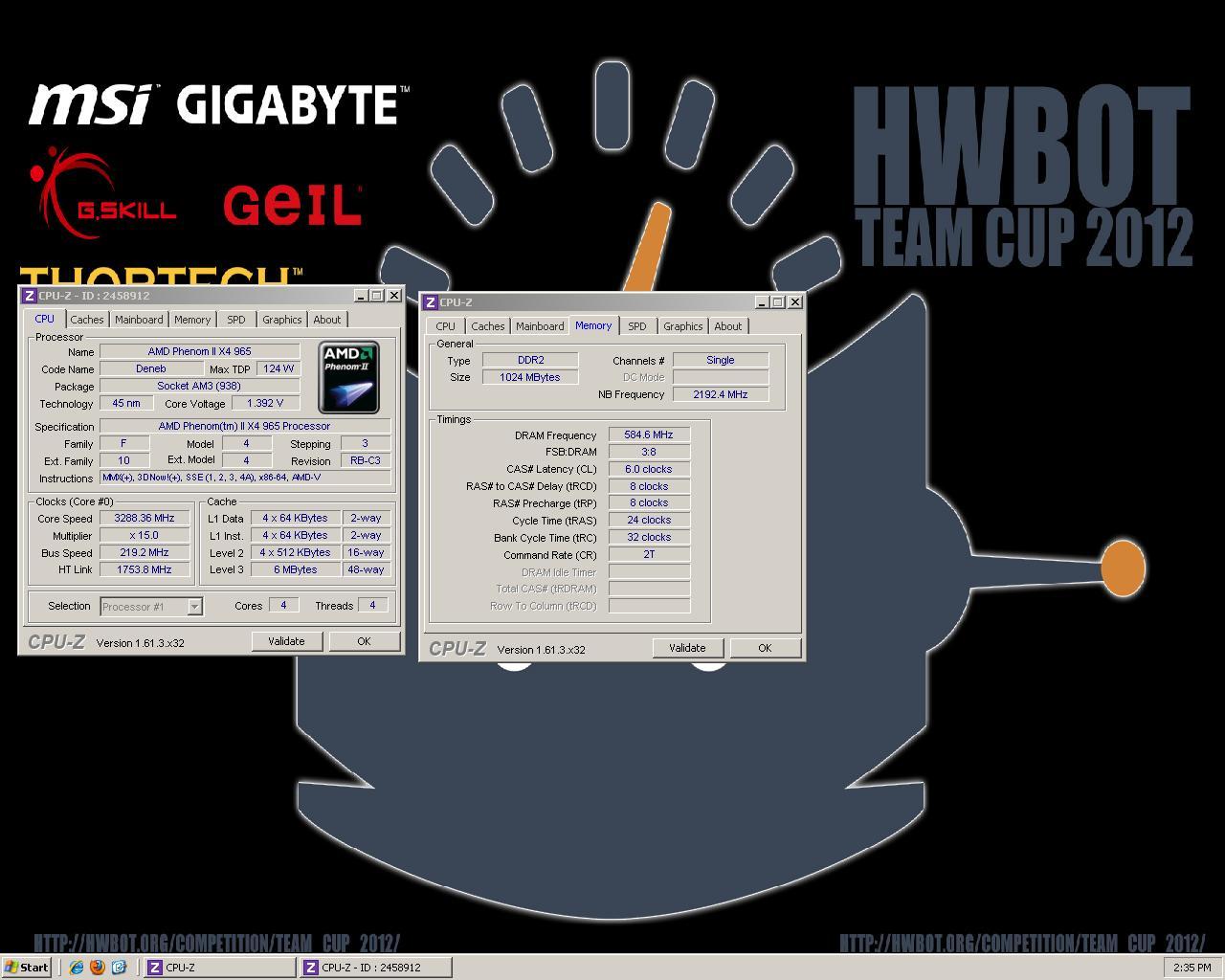Click the Core Speed value 3288.36 MHz
This screenshot has width=1225, height=980.
pos(145,518)
